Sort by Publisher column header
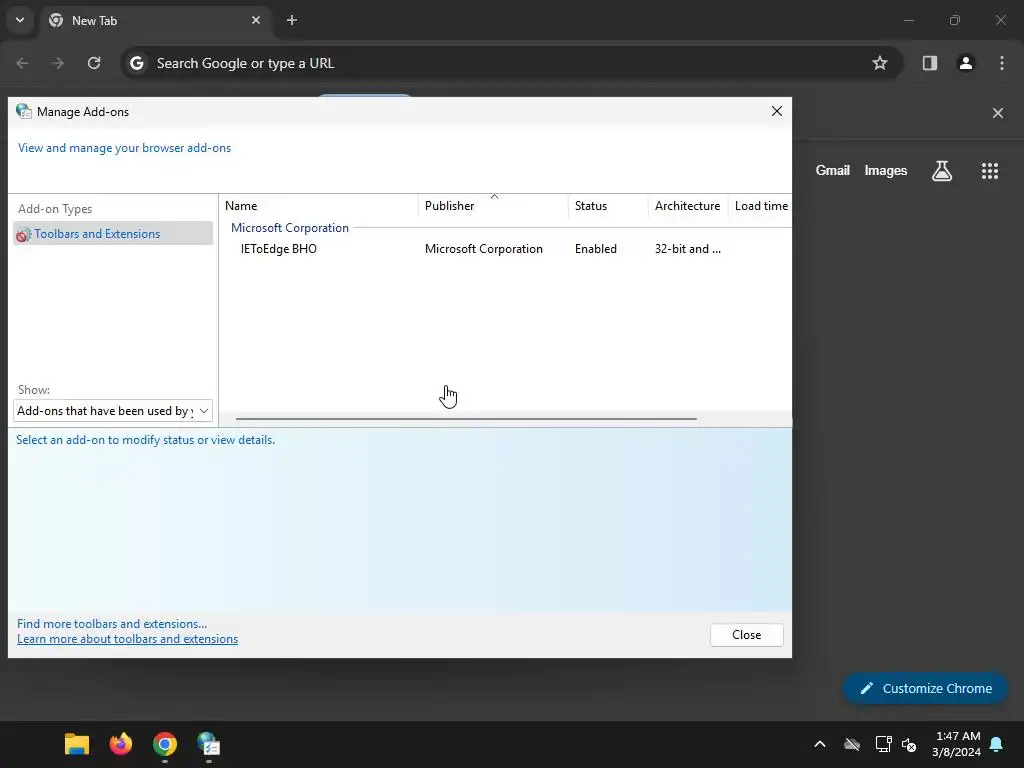The height and width of the screenshot is (768, 1024). click(494, 206)
